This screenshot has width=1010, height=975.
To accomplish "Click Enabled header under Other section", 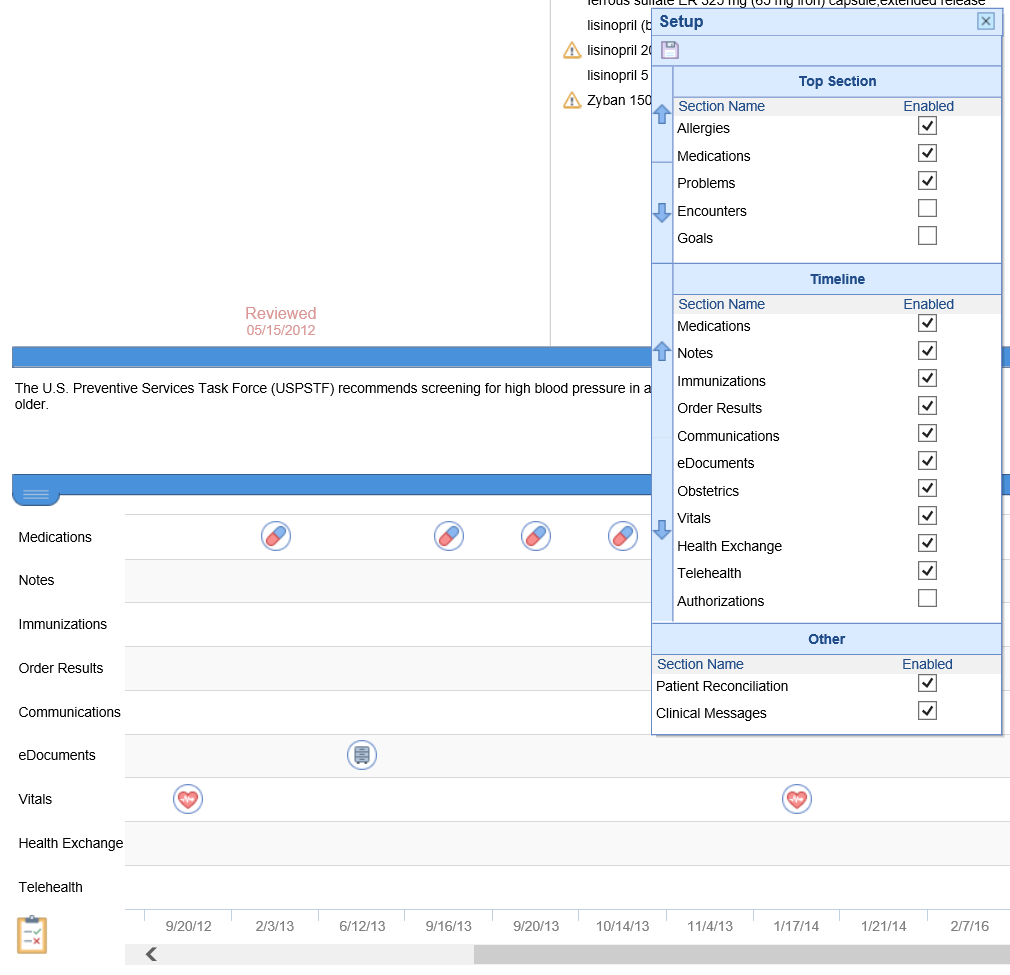I will pyautogui.click(x=927, y=664).
